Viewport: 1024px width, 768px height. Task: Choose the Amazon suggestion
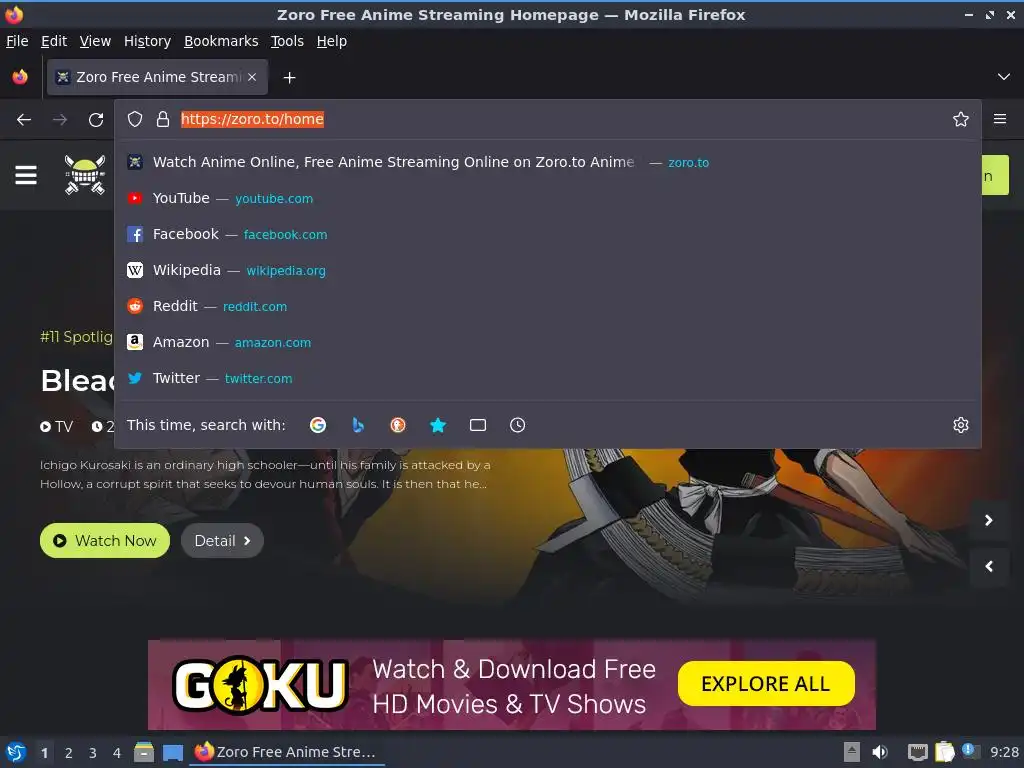click(547, 342)
